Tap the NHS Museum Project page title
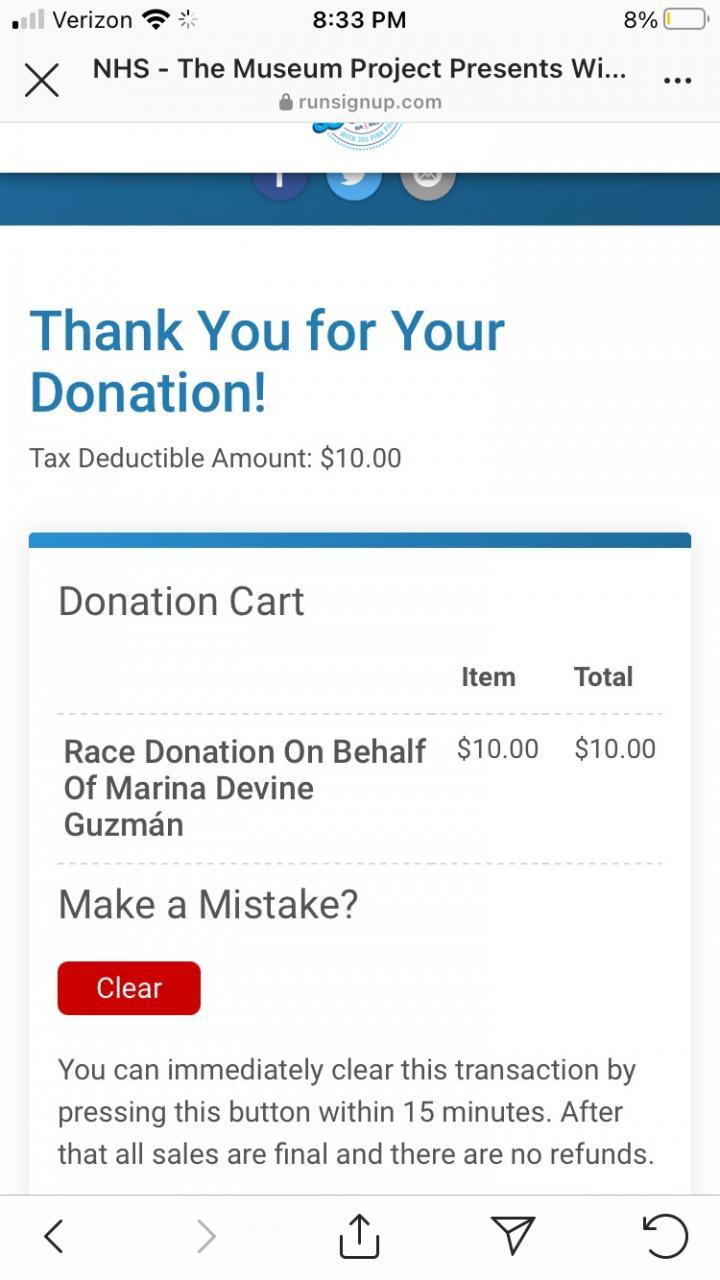The height and width of the screenshot is (1280, 720). tap(360, 69)
